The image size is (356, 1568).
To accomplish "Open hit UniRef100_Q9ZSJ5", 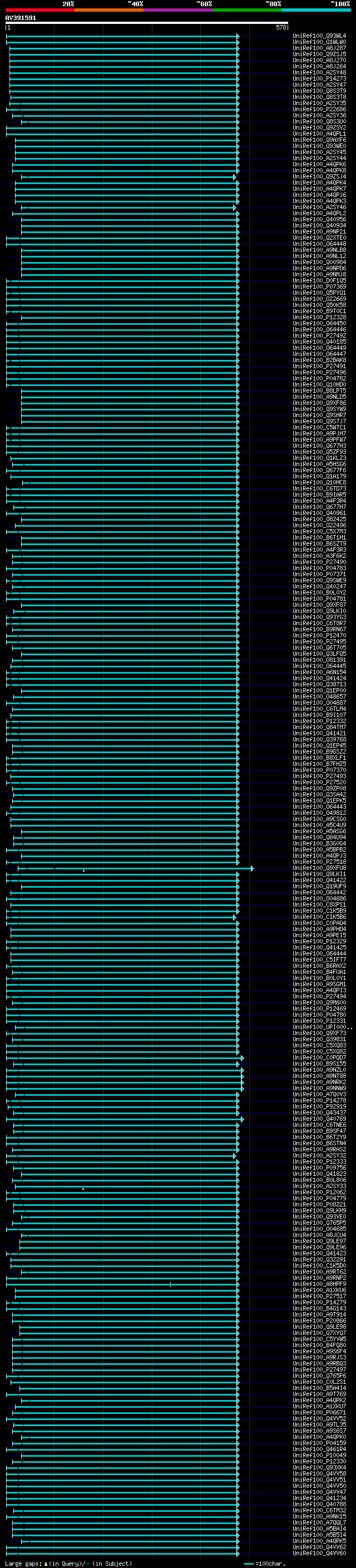I will pyautogui.click(x=319, y=54).
